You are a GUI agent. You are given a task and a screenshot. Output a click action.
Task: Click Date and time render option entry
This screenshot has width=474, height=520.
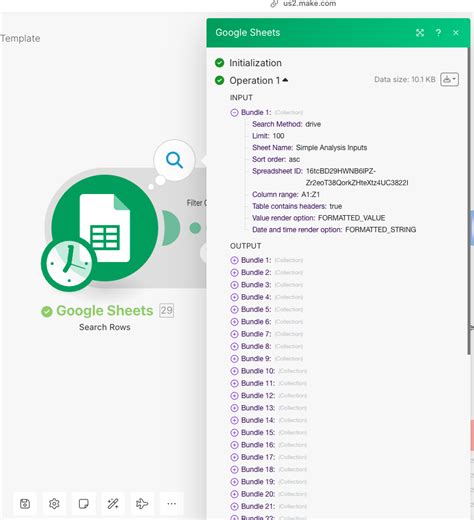point(334,229)
